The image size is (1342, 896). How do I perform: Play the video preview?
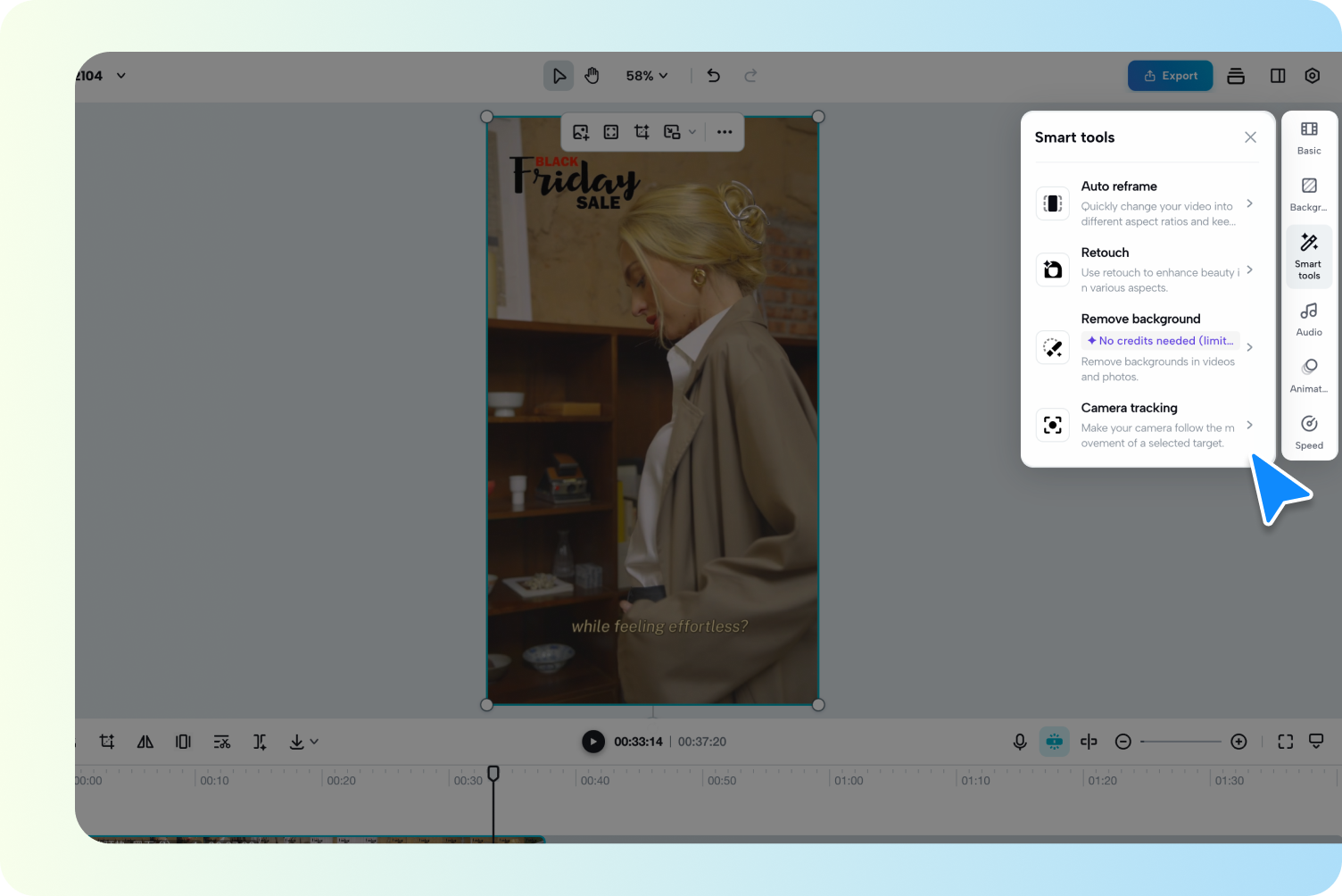coord(593,742)
